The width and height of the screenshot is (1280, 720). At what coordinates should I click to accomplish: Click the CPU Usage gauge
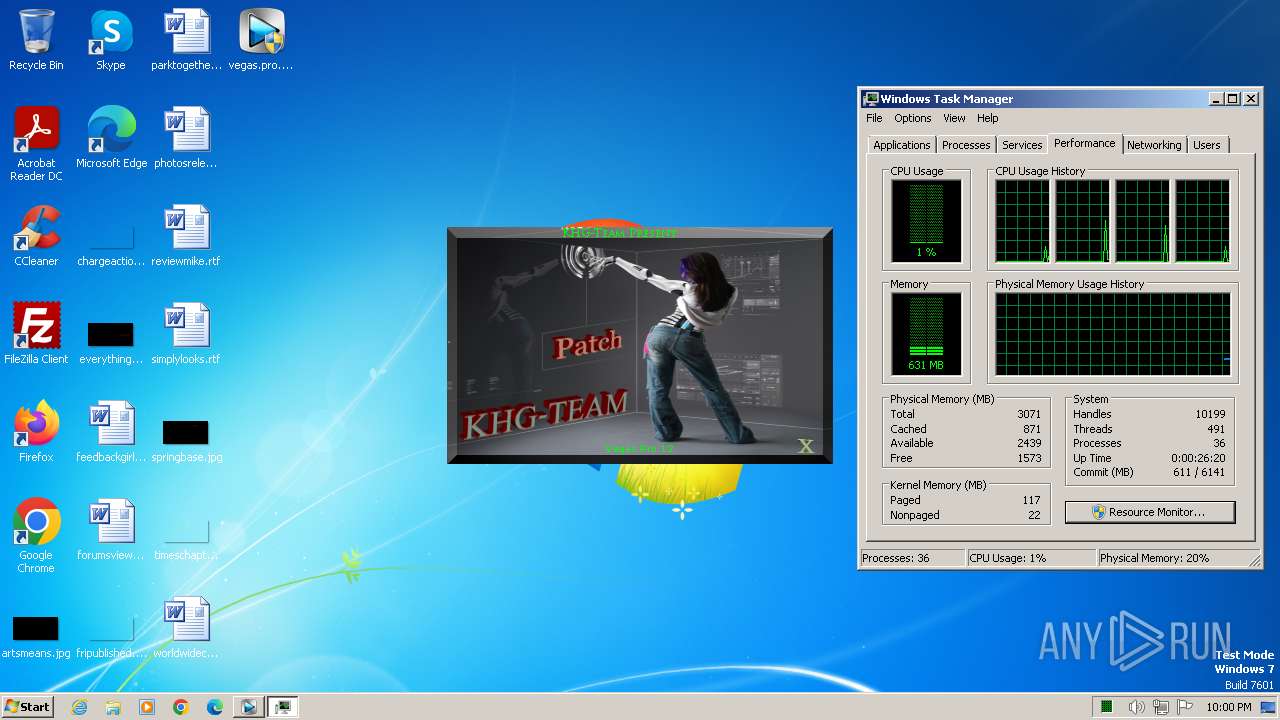(x=926, y=221)
